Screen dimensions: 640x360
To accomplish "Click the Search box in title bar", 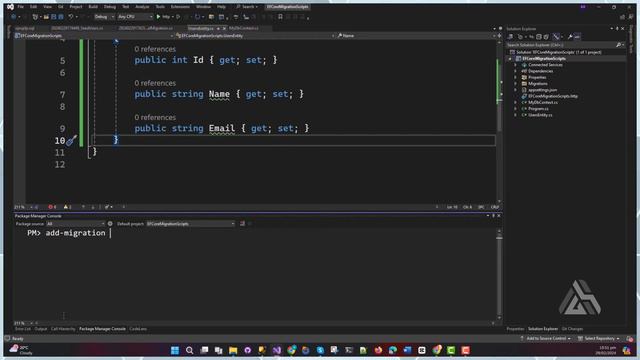I will pos(247,7).
